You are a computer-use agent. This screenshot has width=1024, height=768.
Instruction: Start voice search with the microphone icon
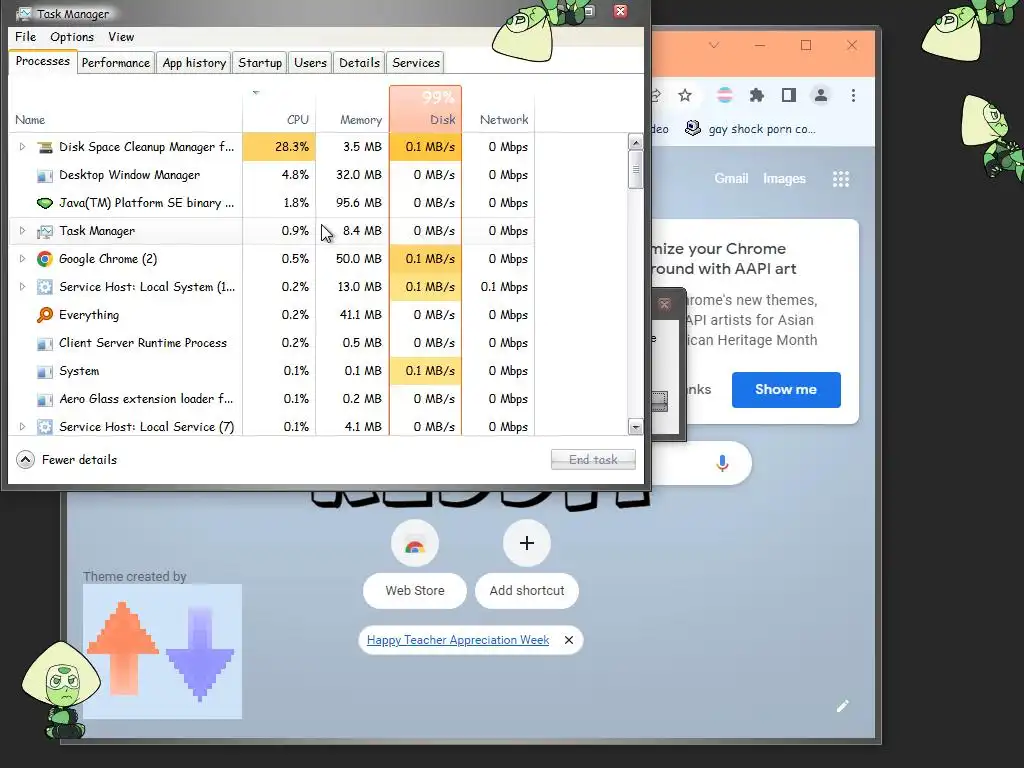point(722,463)
